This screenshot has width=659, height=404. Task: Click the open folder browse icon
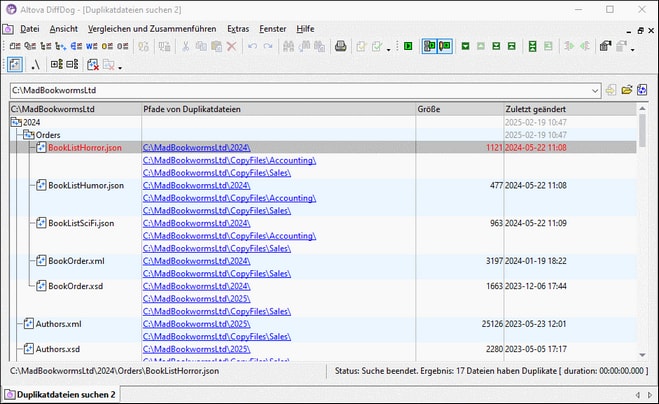click(x=626, y=90)
